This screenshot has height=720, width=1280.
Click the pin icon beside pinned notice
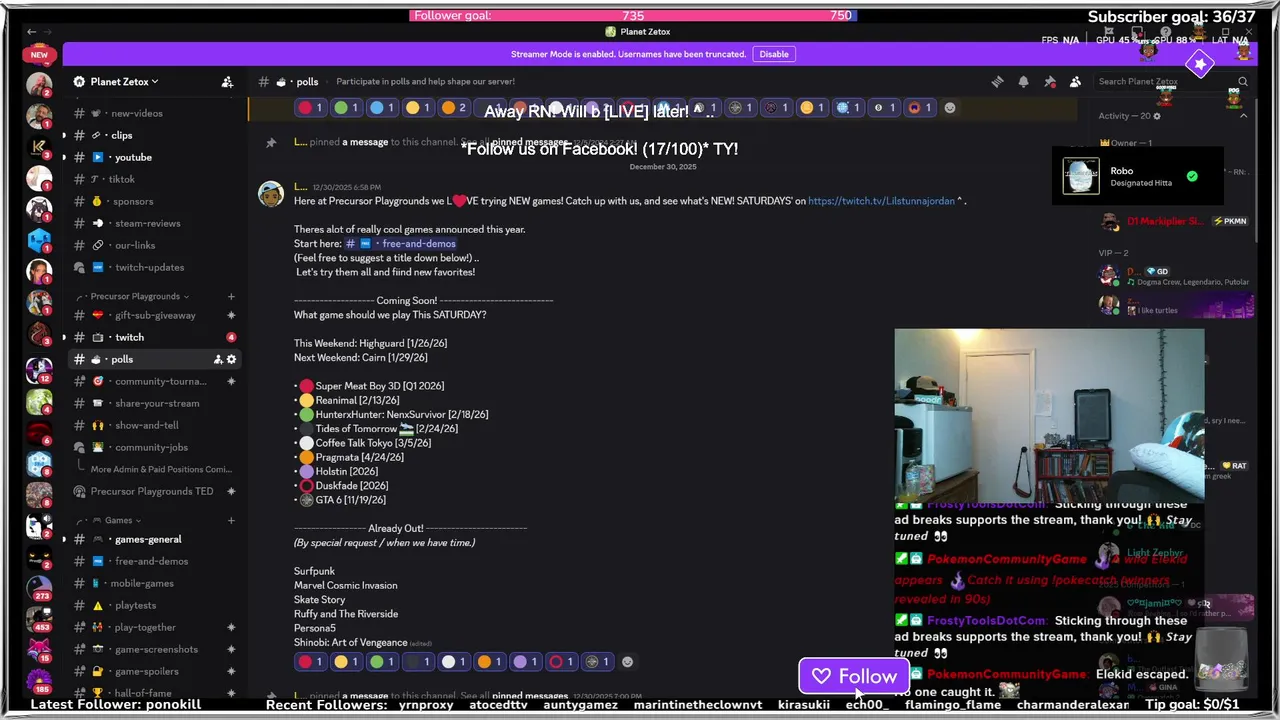pyautogui.click(x=271, y=142)
